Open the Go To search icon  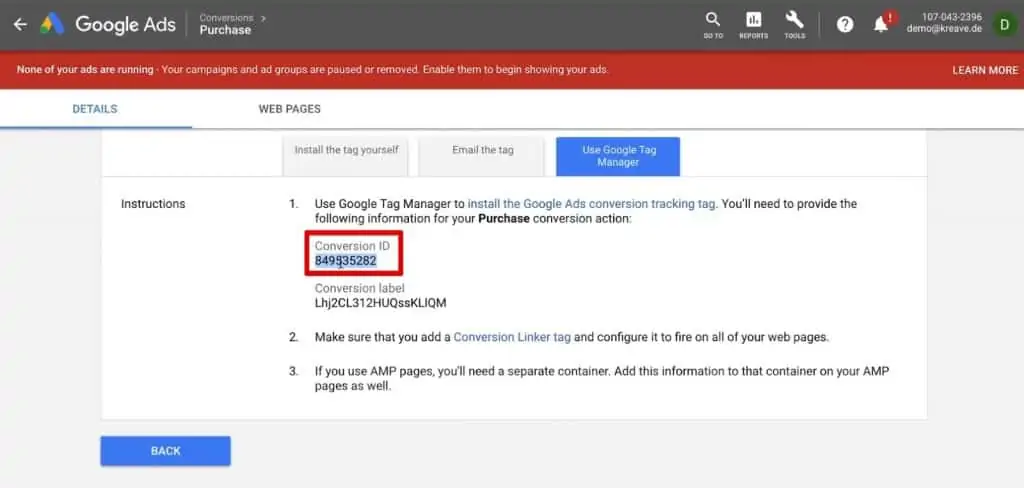[713, 25]
